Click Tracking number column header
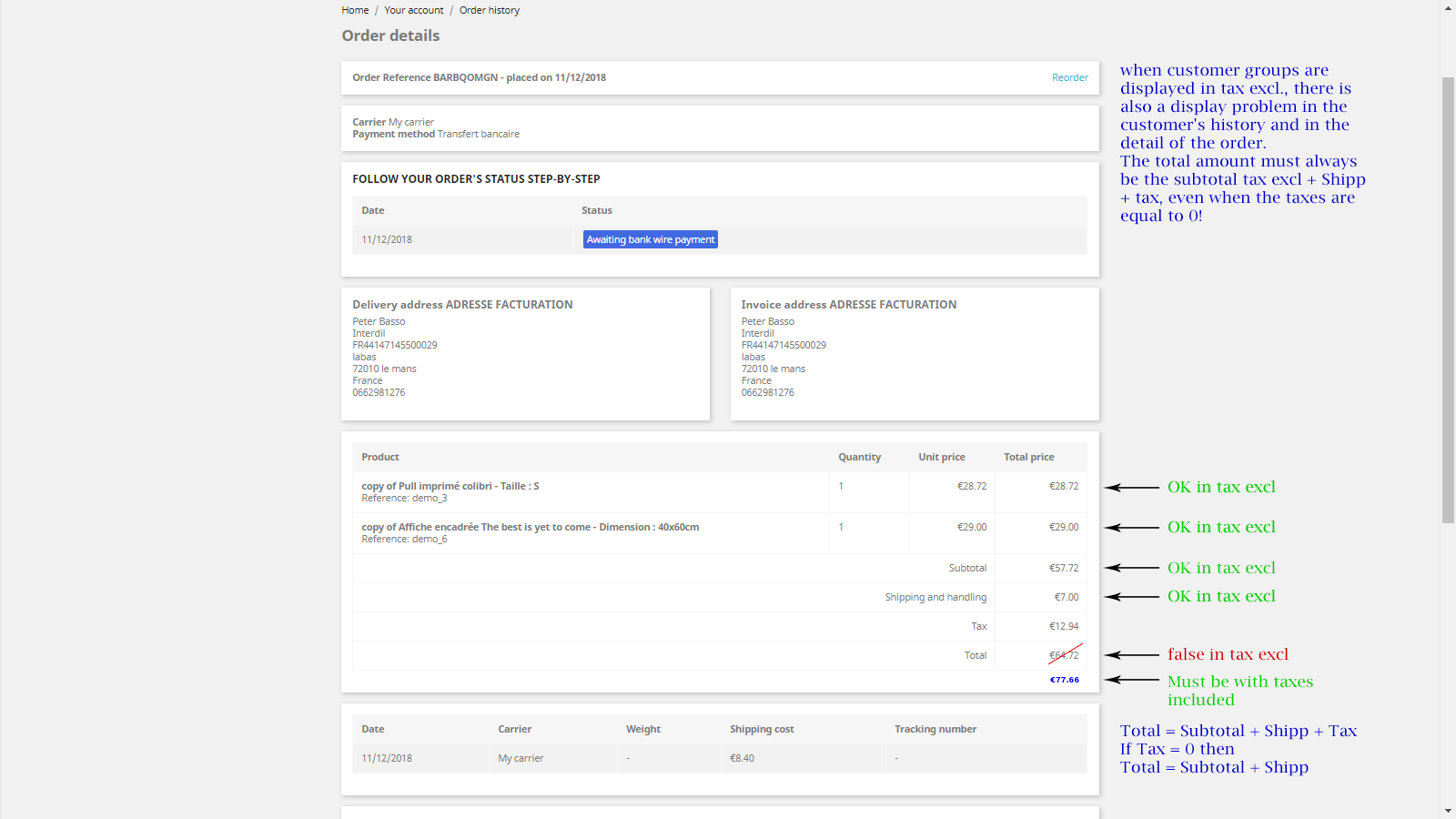Viewport: 1456px width, 819px height. pos(935,729)
